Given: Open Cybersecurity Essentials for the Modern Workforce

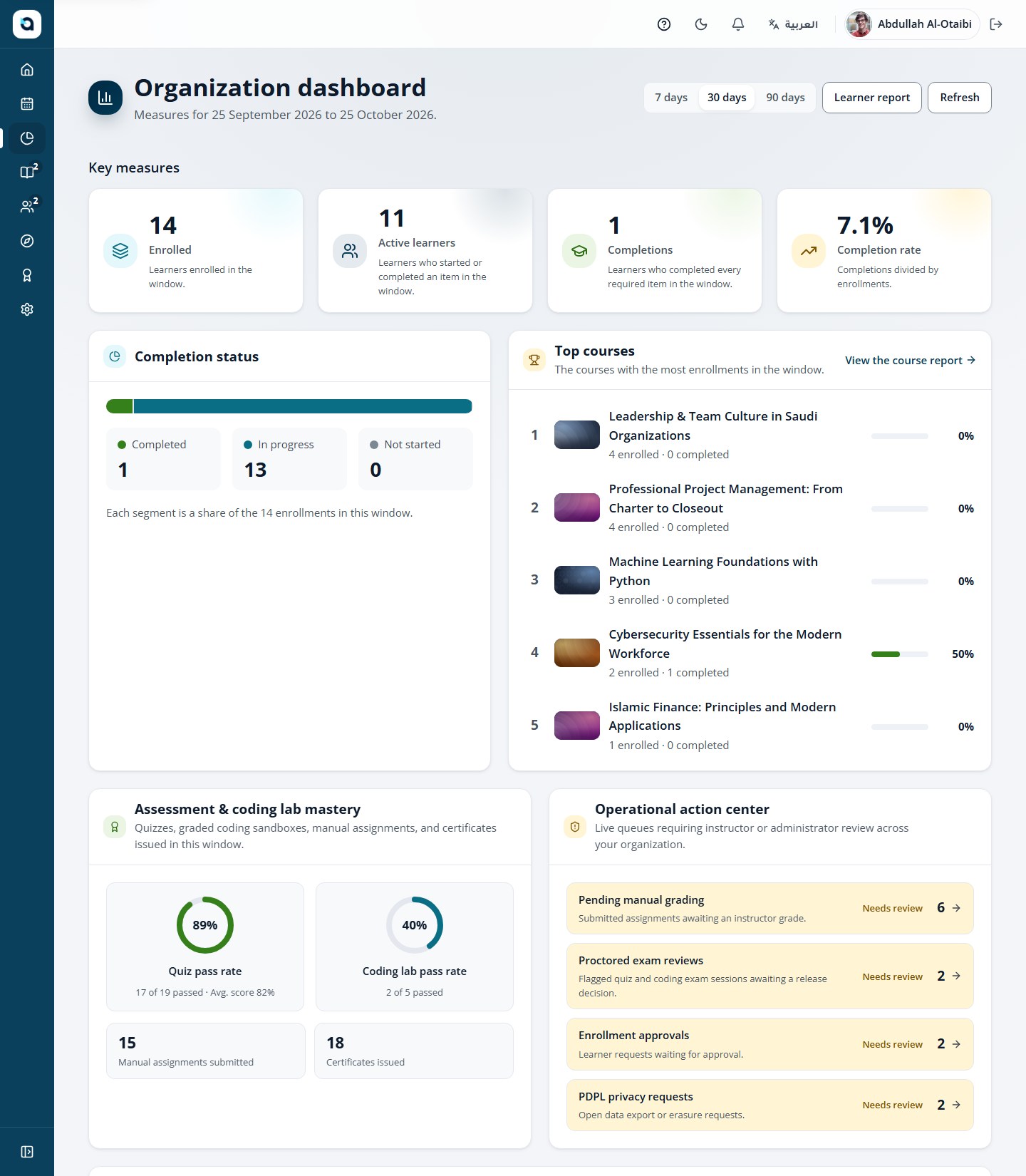Looking at the screenshot, I should coord(725,644).
